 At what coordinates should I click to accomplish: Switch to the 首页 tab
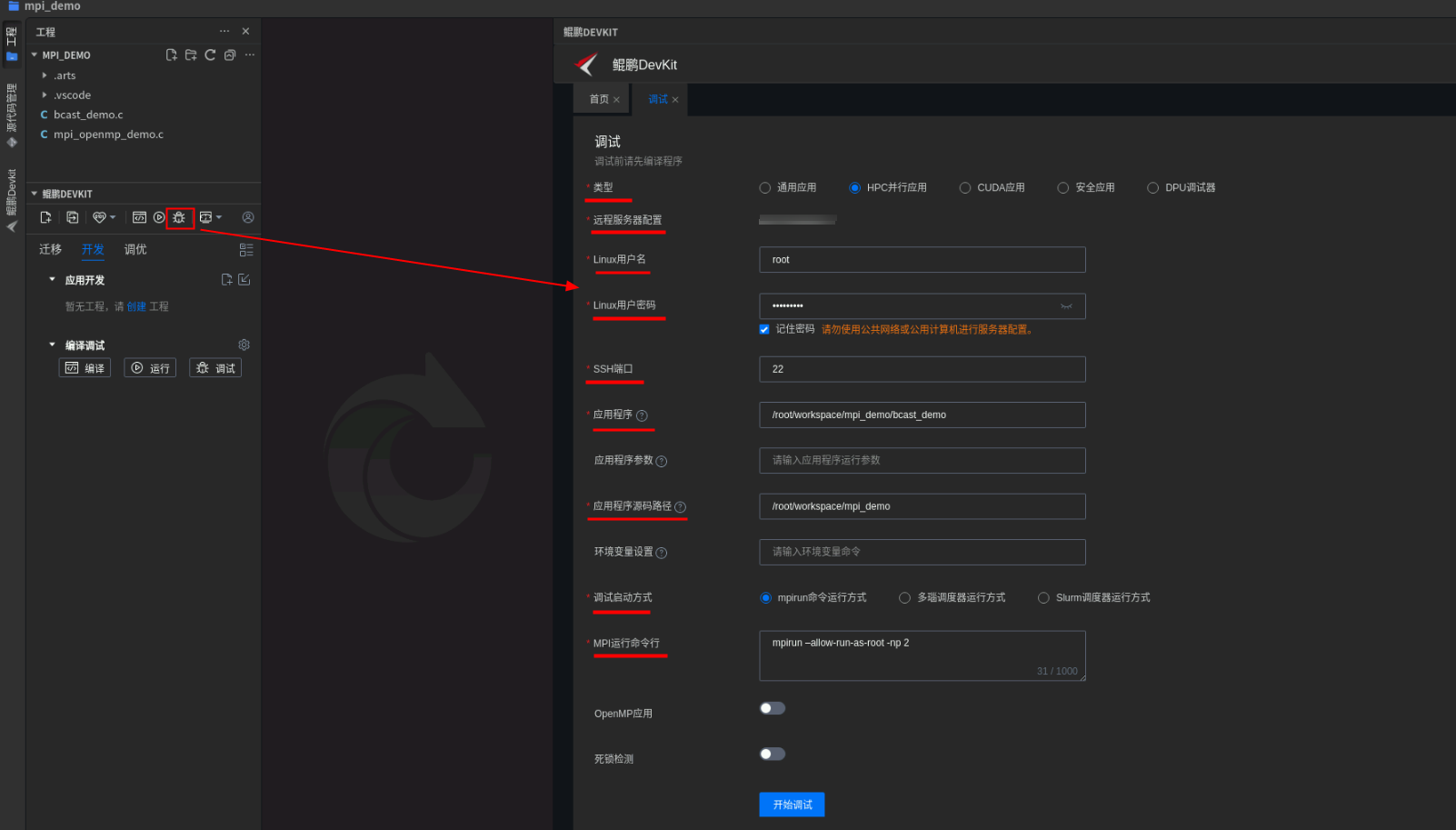[x=599, y=99]
